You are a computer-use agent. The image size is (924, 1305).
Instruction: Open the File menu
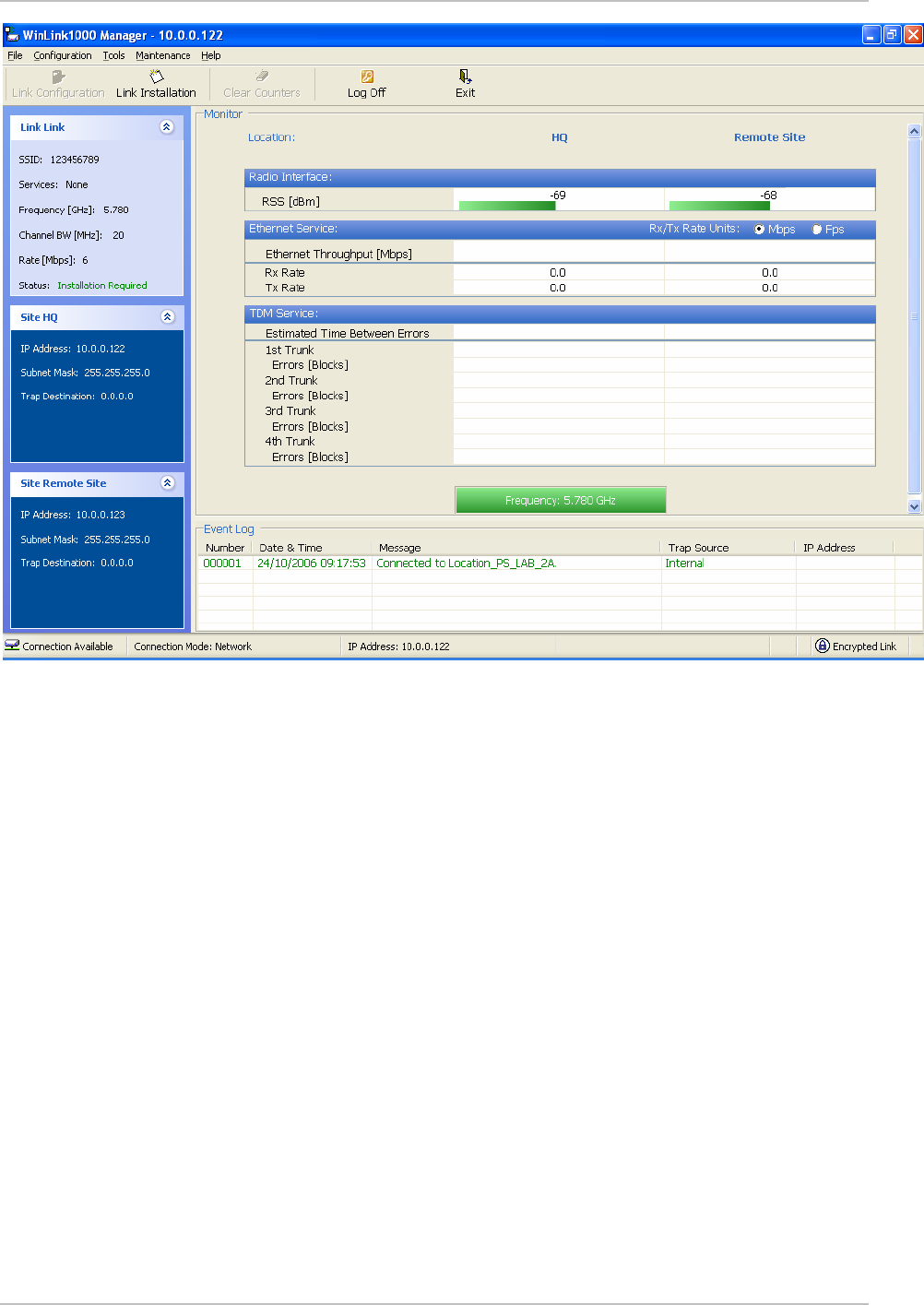(x=15, y=55)
